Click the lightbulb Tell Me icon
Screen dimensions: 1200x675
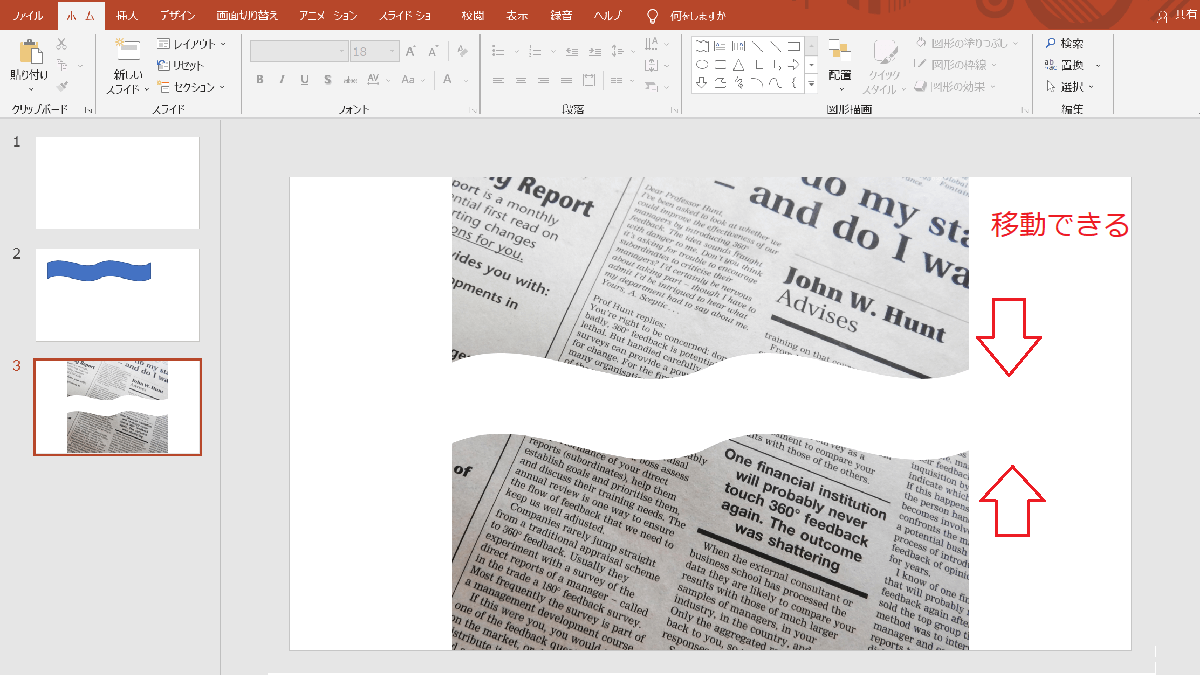(653, 16)
